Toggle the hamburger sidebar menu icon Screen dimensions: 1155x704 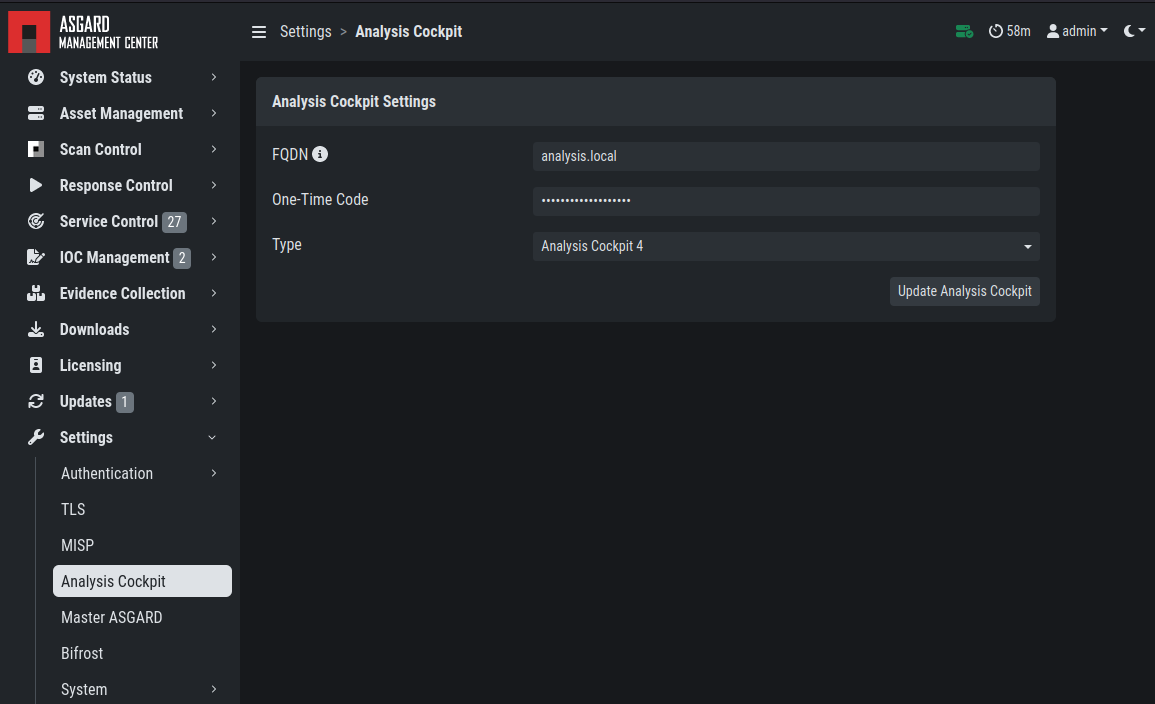[x=259, y=32]
